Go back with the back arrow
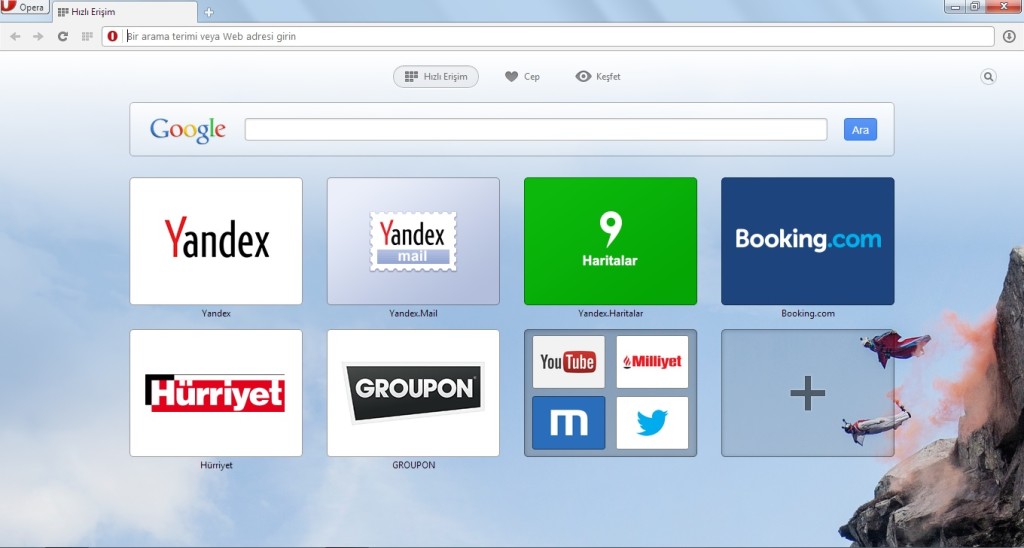The image size is (1024, 548). point(15,37)
